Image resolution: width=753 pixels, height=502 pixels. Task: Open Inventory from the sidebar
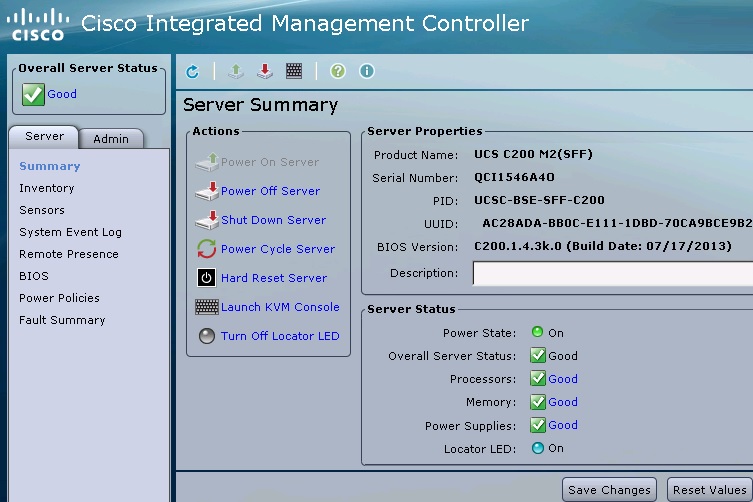[x=47, y=188]
